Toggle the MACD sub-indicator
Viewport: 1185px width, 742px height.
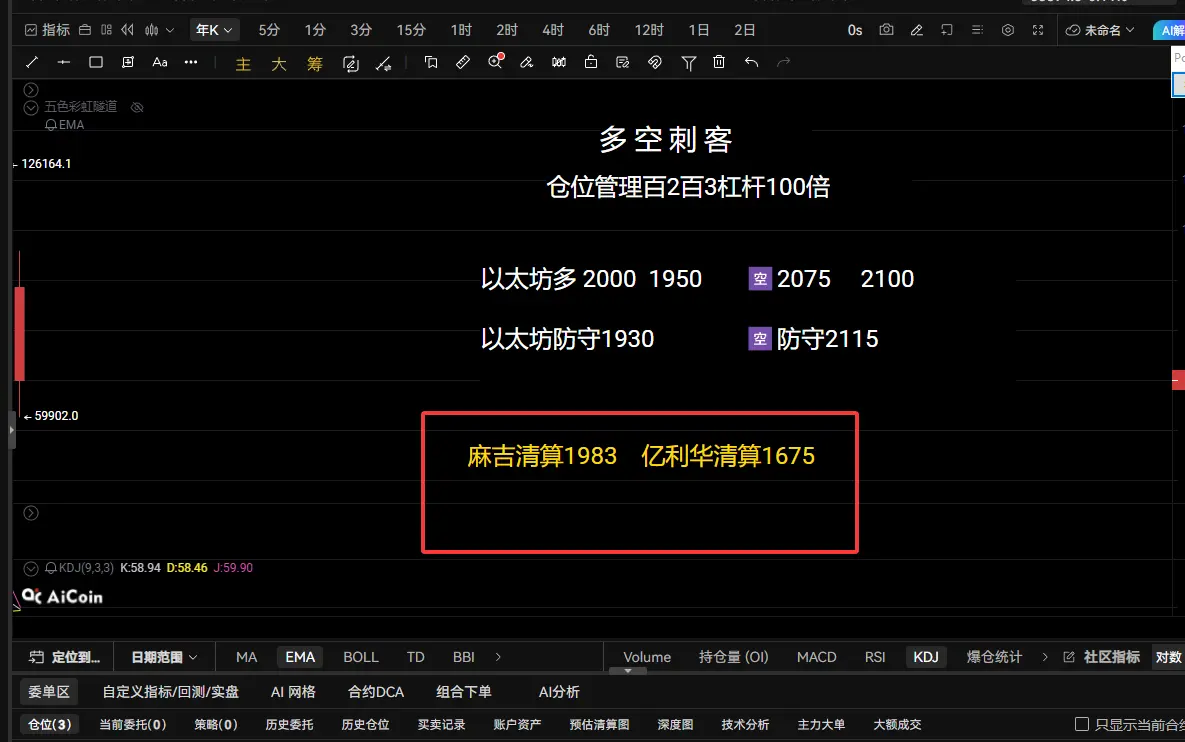(816, 657)
